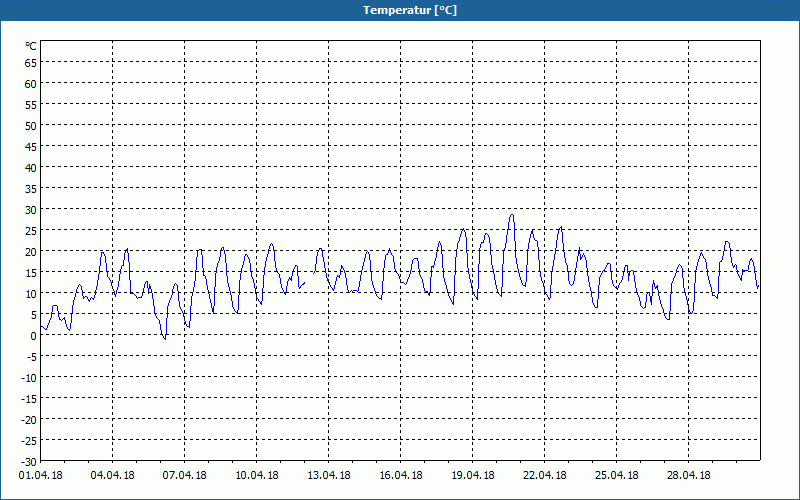Select the 04.04.18 date label

pyautogui.click(x=113, y=475)
